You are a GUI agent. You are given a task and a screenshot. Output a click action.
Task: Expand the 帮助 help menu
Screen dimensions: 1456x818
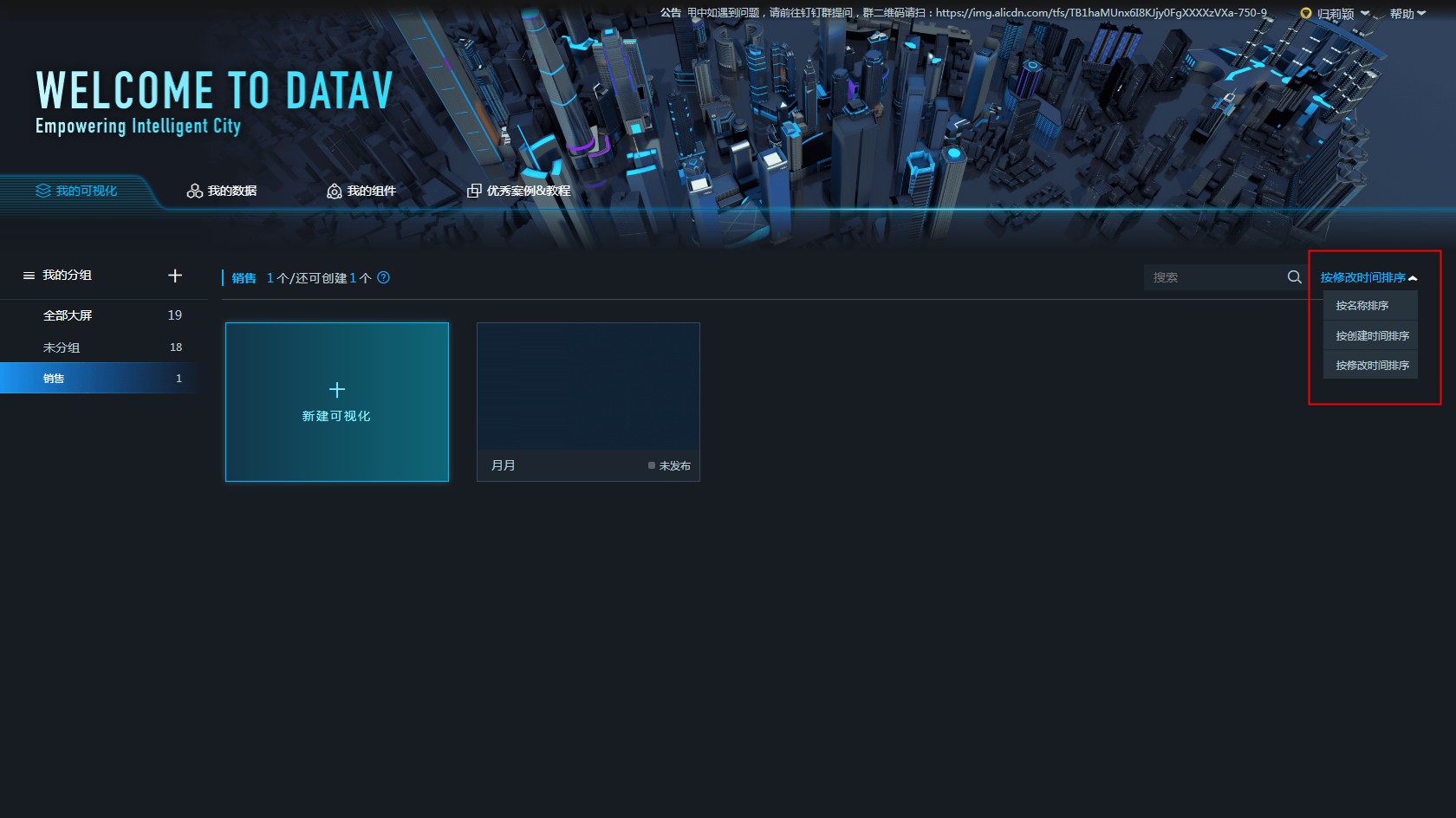[1407, 14]
